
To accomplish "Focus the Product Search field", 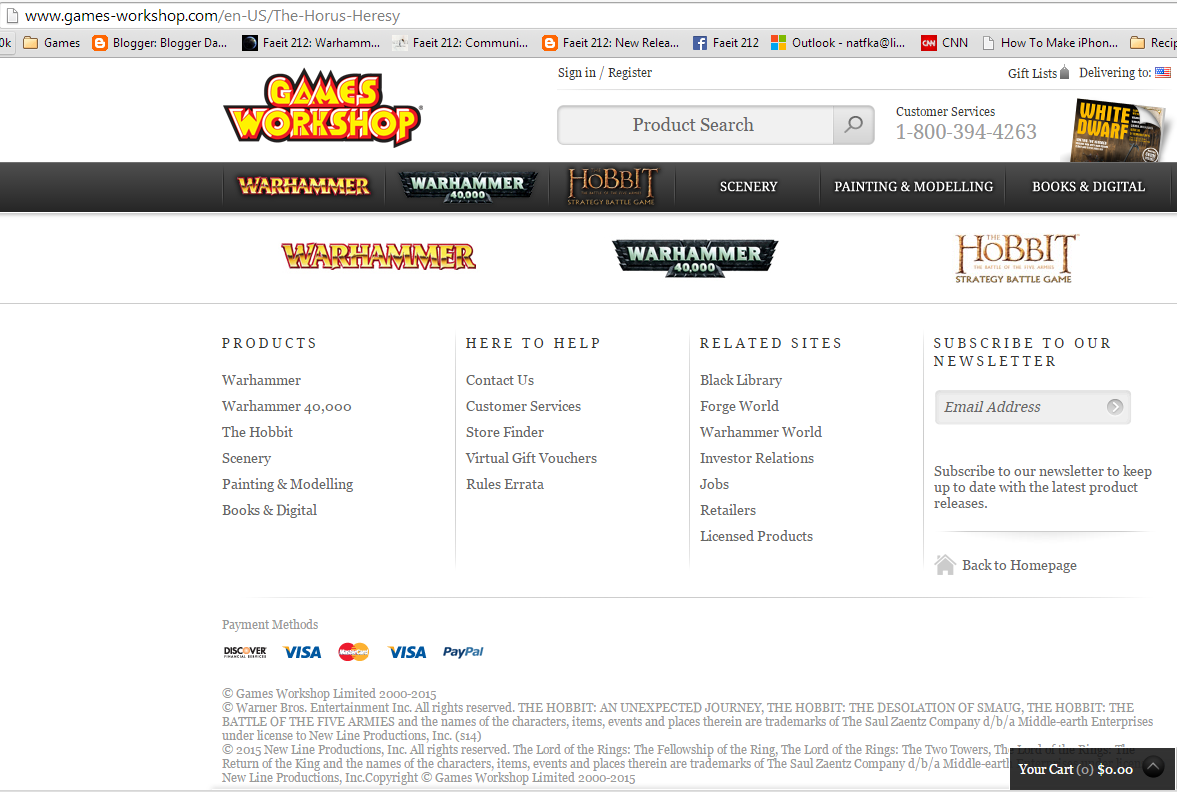I will (695, 125).
